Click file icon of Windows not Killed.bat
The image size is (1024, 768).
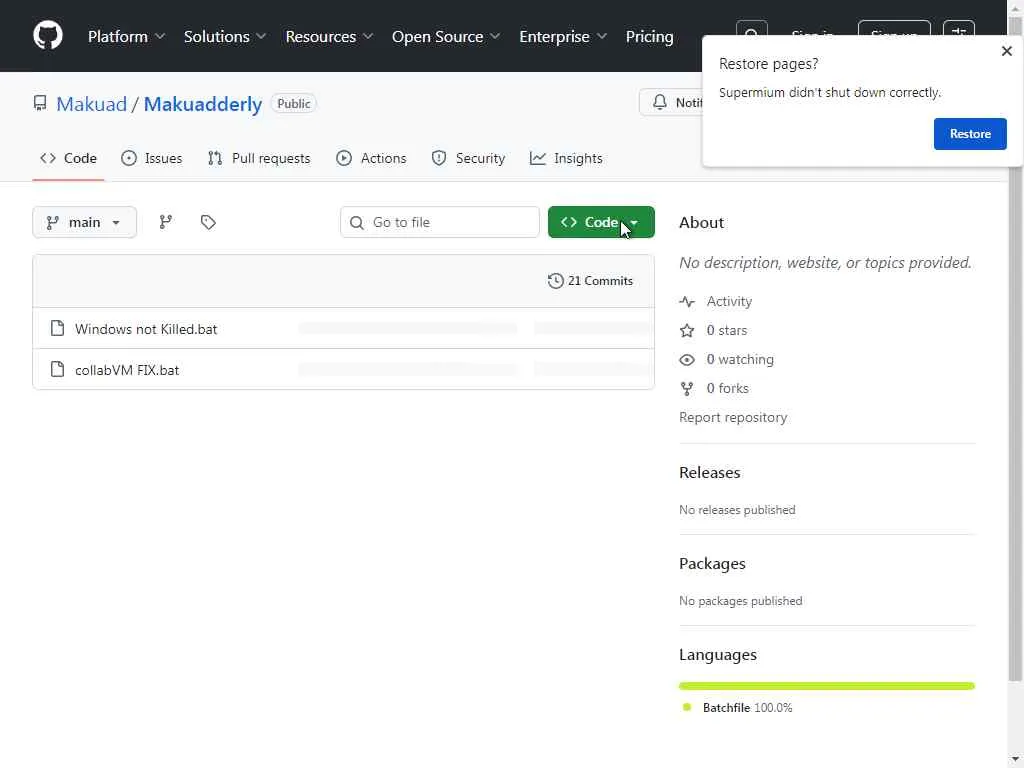pos(57,328)
